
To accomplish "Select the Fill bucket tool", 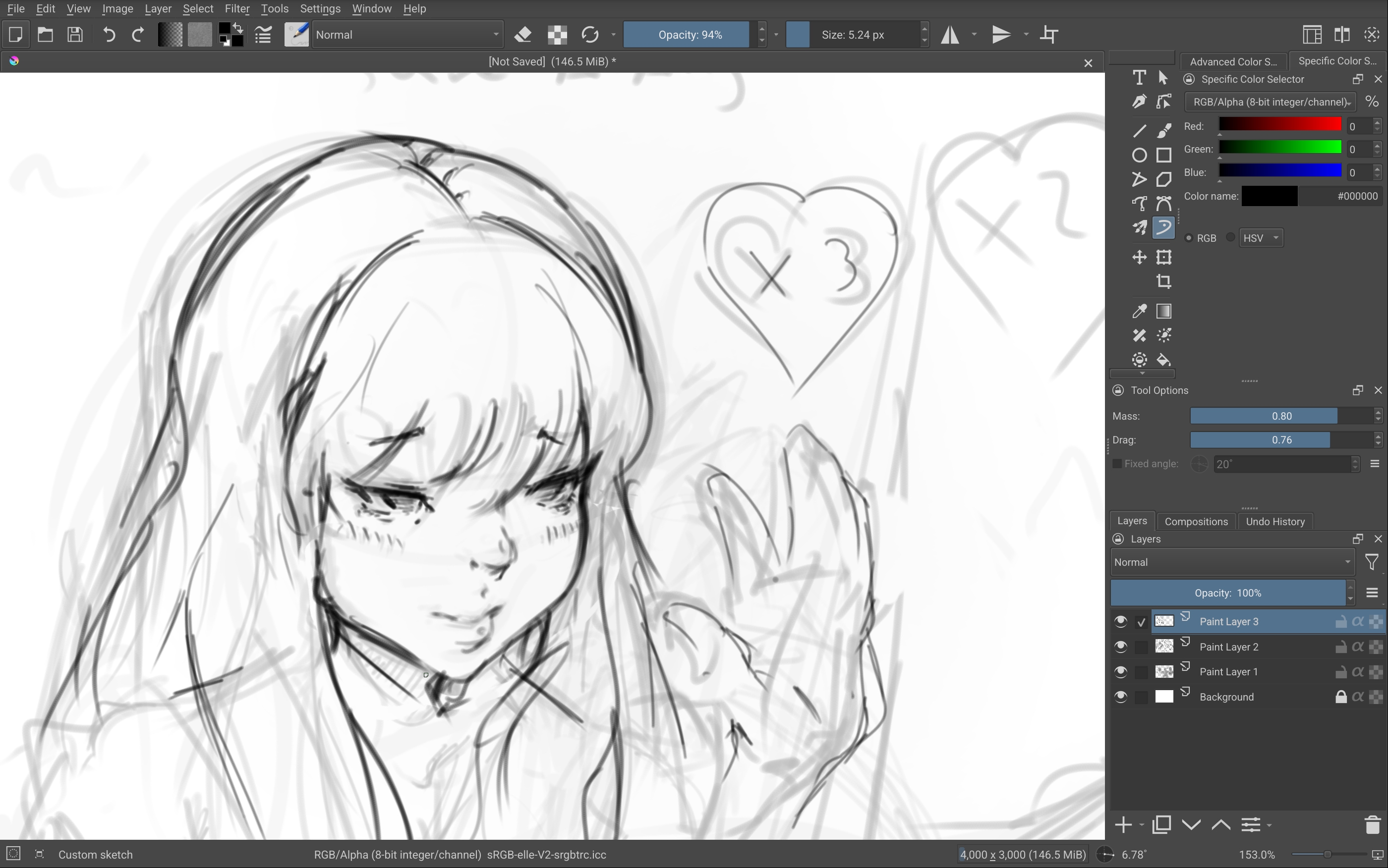I will pos(1164,360).
